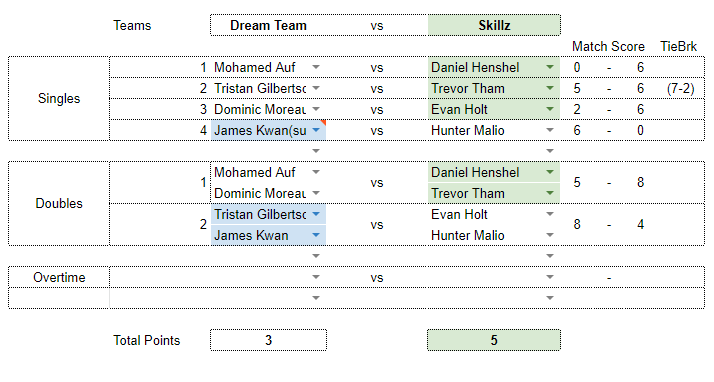Open Hunter Malio singles 4 dropdown
The image size is (714, 382).
coord(550,130)
